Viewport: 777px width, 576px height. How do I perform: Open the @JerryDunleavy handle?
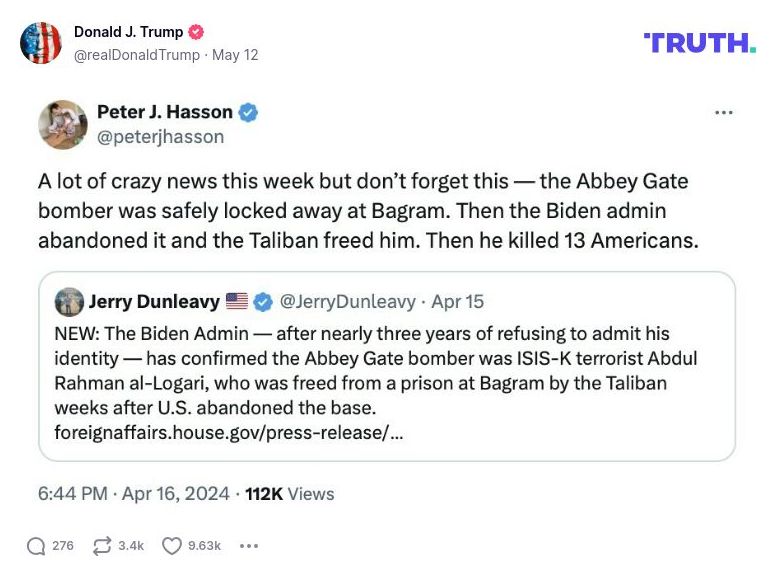[346, 301]
